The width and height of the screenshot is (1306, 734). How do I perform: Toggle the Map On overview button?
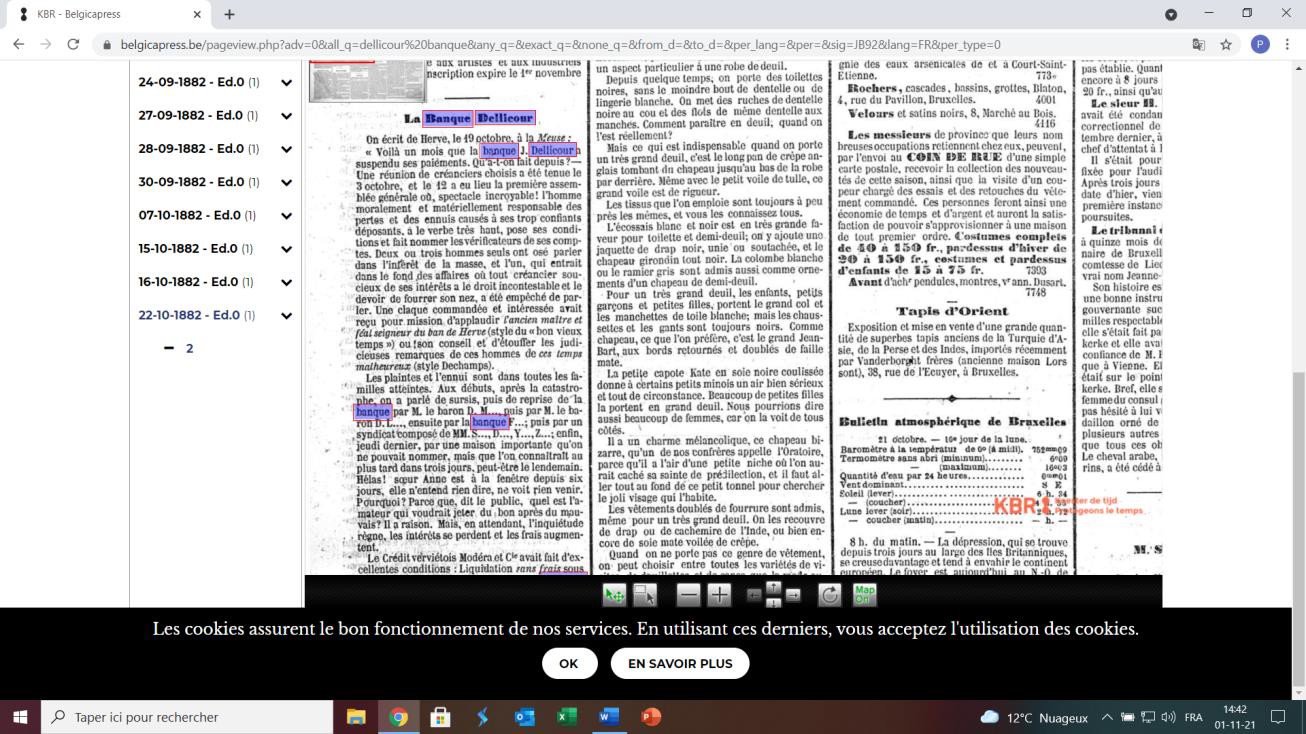tap(863, 595)
